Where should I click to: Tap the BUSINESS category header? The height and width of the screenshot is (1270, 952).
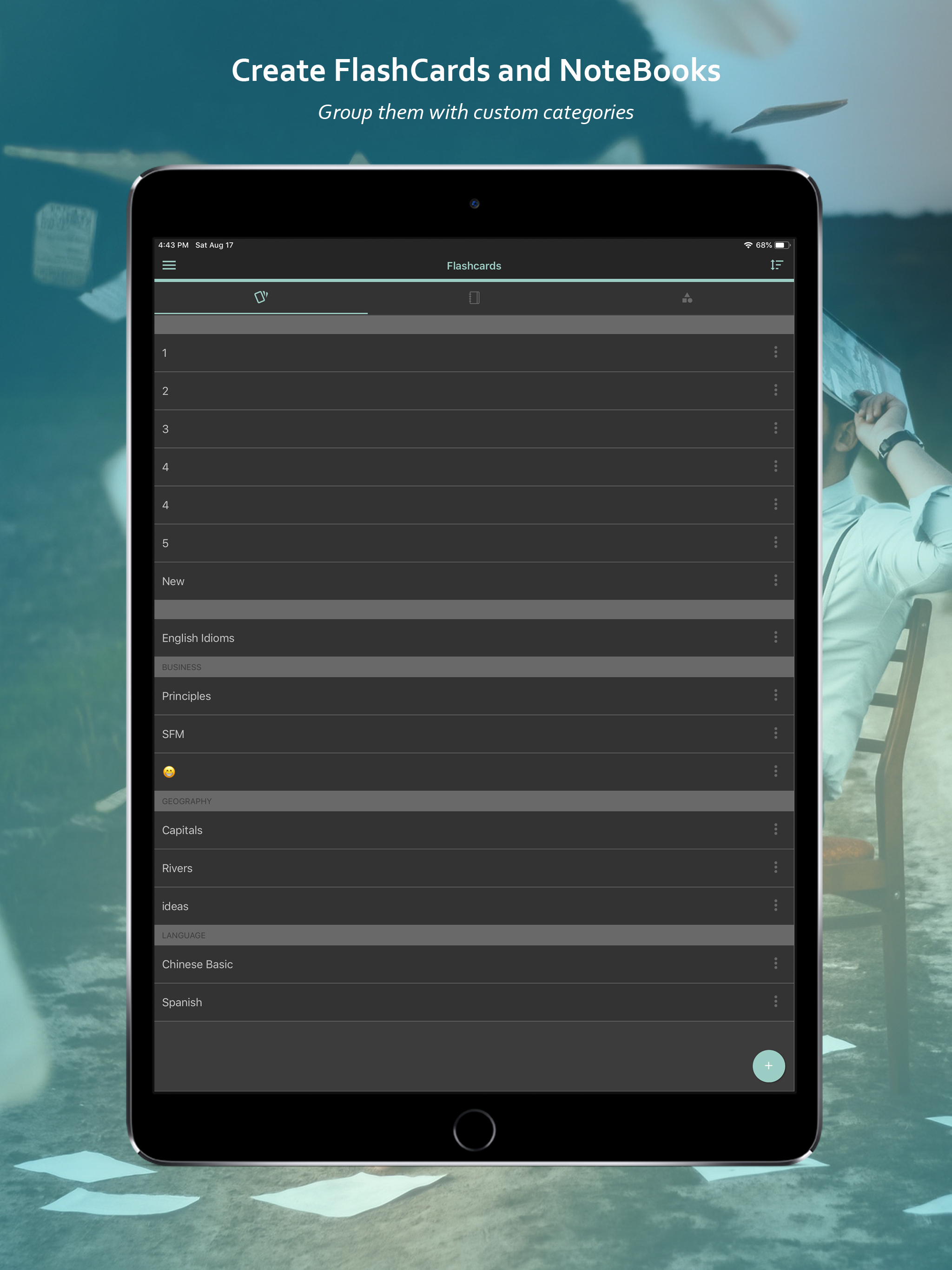(181, 667)
